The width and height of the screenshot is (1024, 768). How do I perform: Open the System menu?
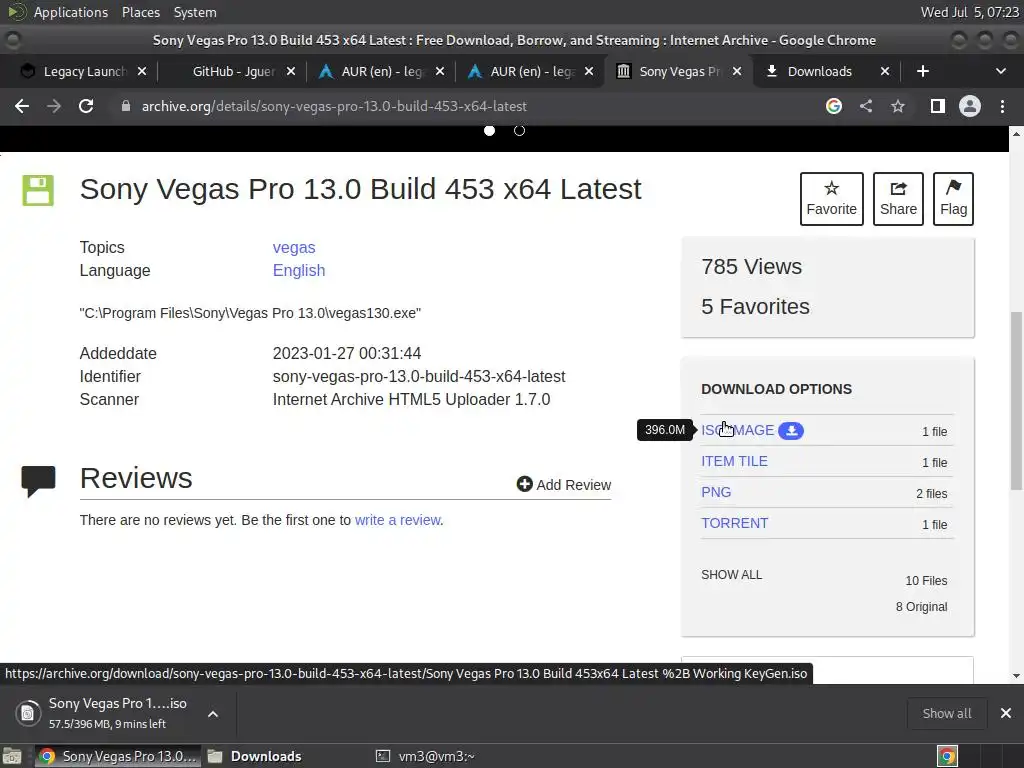195,12
